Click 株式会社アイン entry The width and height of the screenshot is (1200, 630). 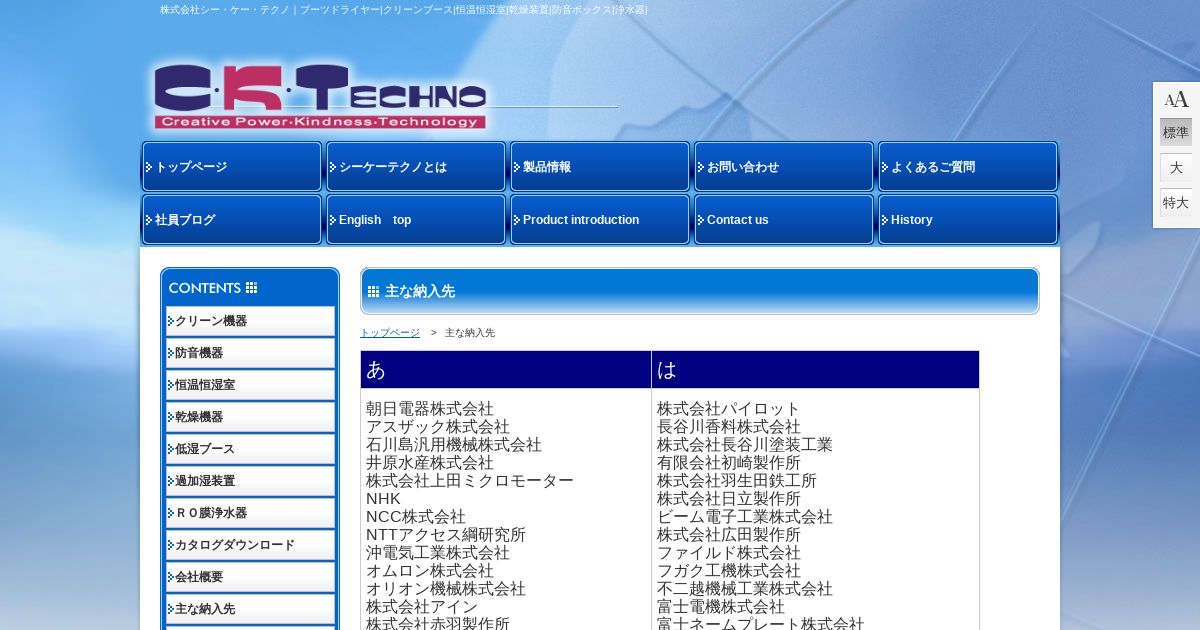tap(422, 607)
